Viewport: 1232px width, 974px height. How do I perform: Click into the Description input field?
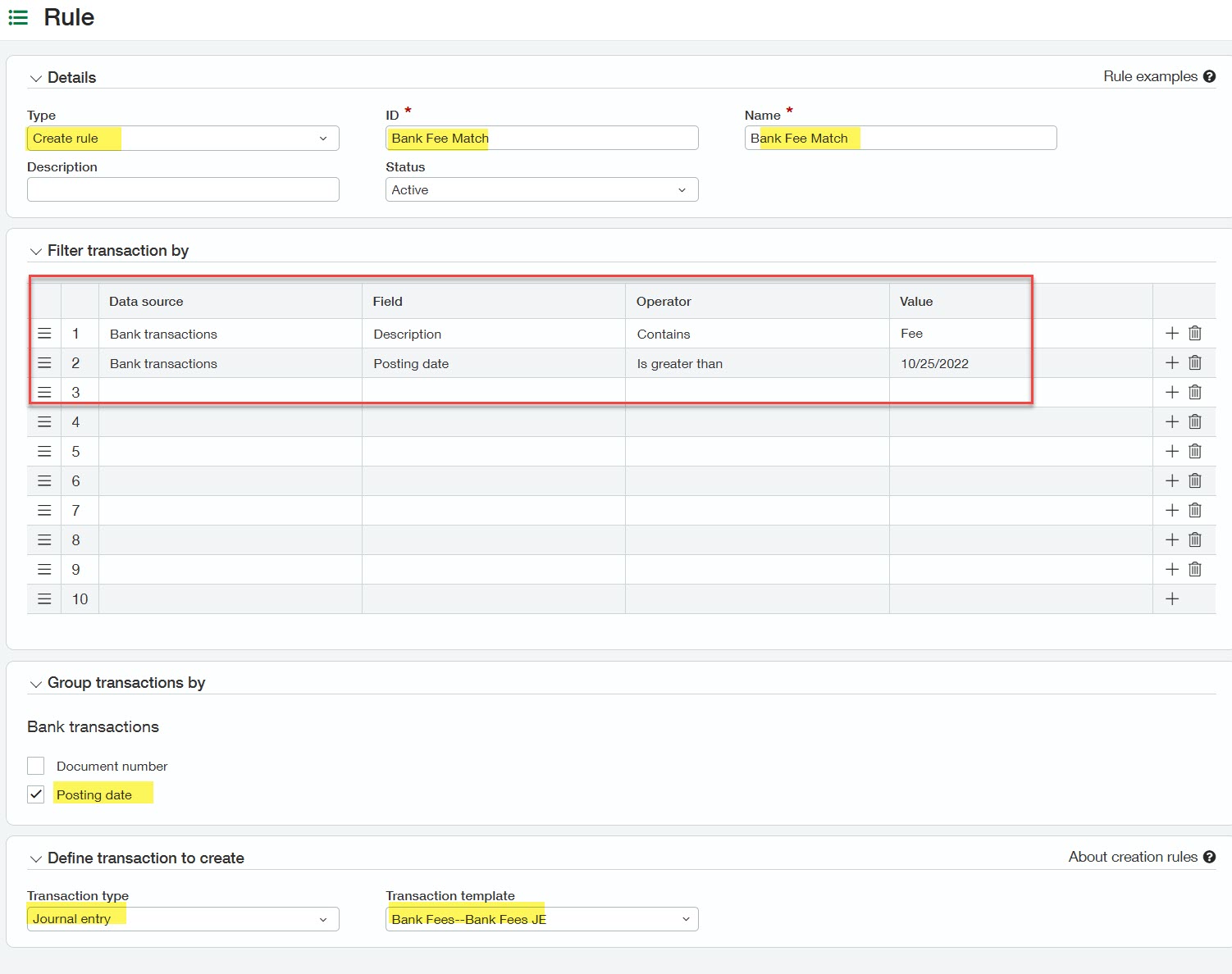tap(182, 189)
